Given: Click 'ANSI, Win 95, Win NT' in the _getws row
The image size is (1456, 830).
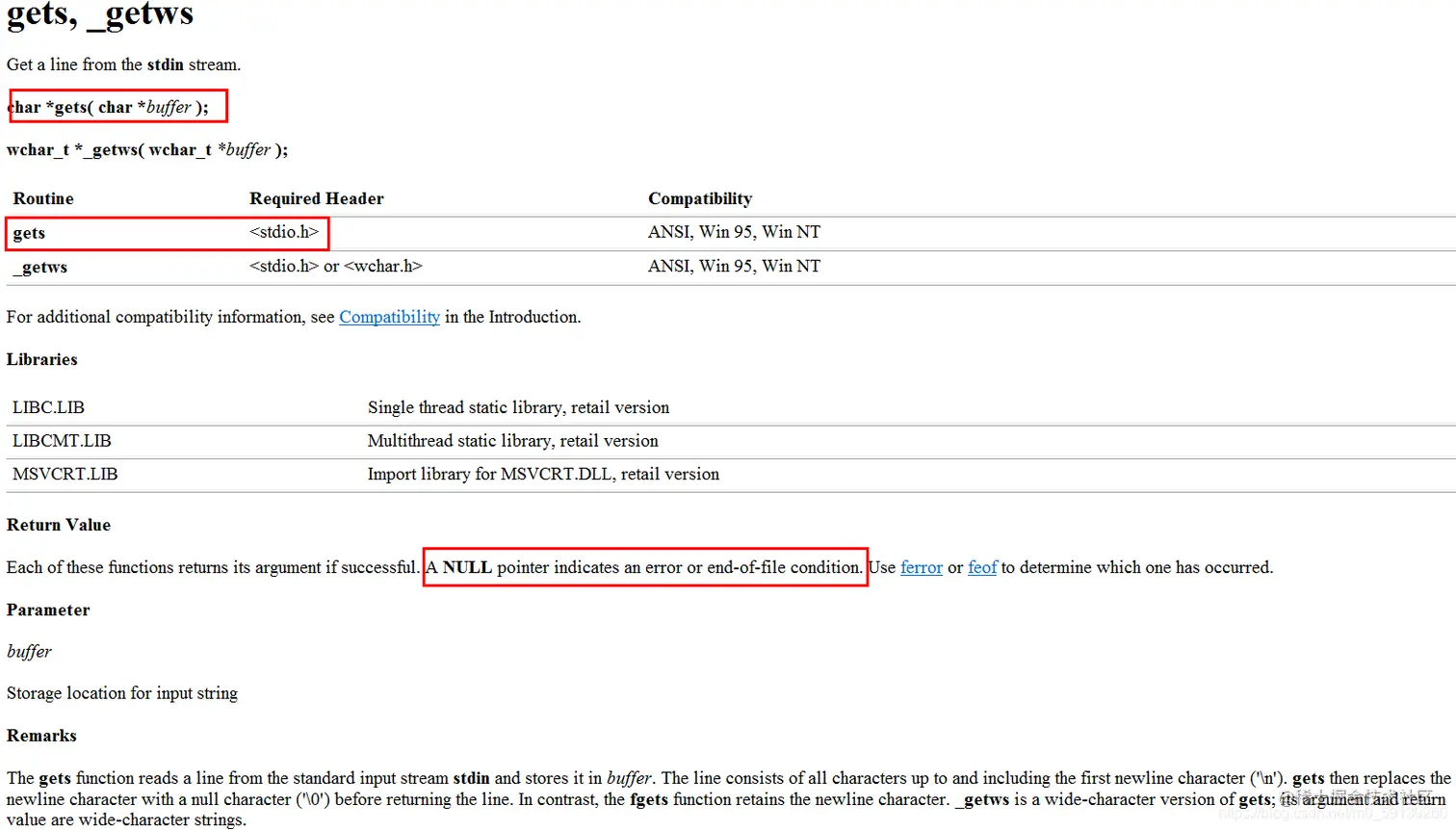Looking at the screenshot, I should (734, 266).
